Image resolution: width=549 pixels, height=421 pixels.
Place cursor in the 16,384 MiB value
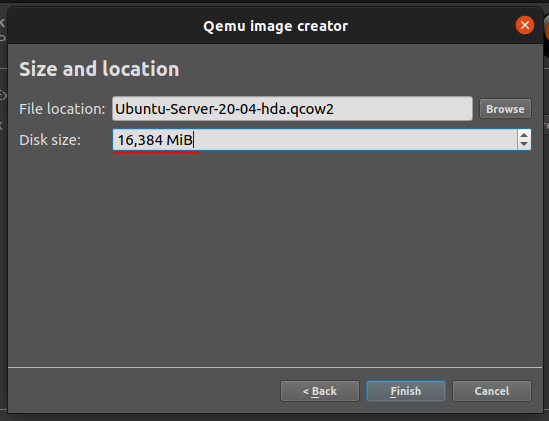(x=155, y=140)
